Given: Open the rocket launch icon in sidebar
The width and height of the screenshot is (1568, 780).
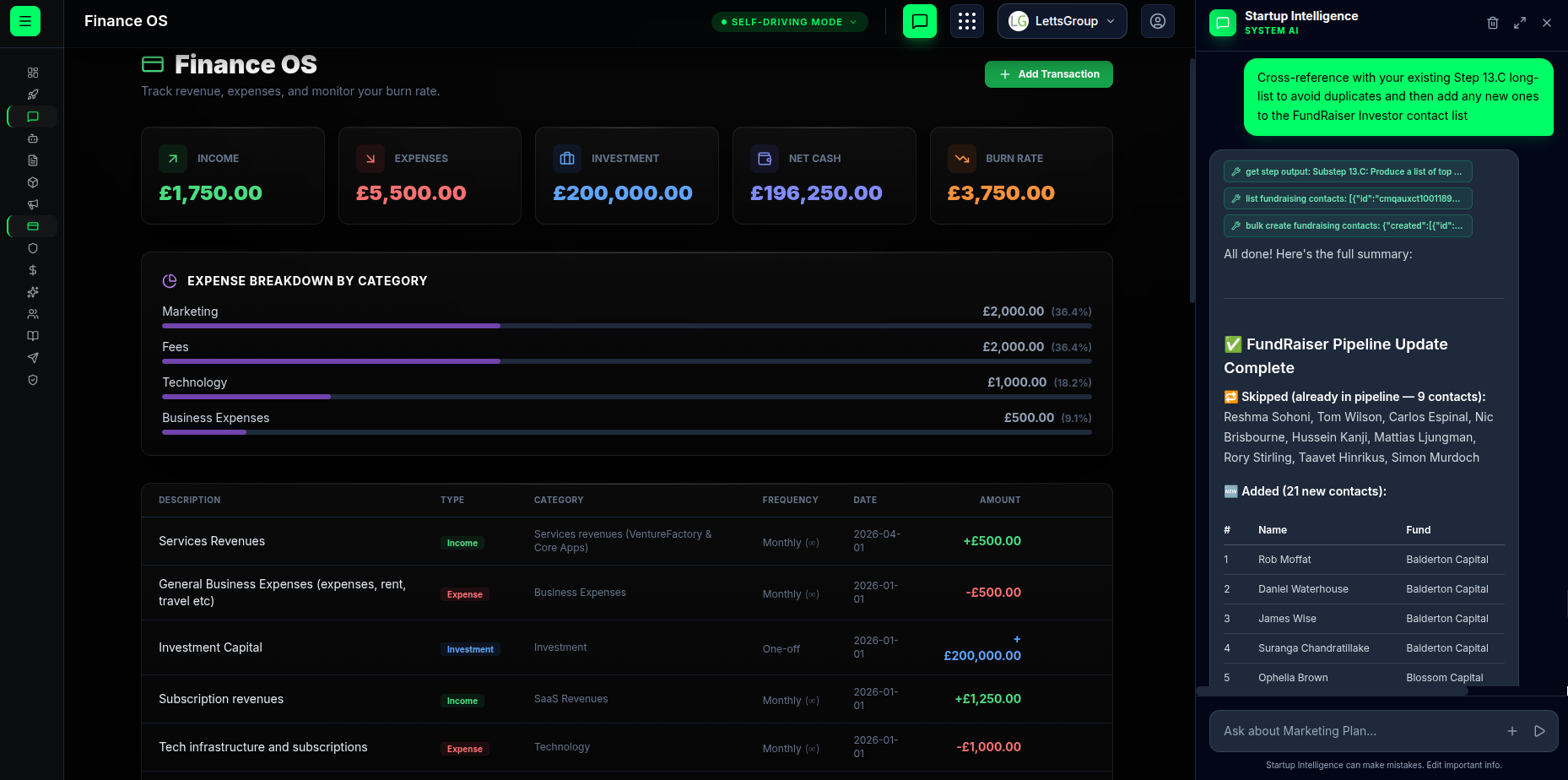Looking at the screenshot, I should point(33,95).
